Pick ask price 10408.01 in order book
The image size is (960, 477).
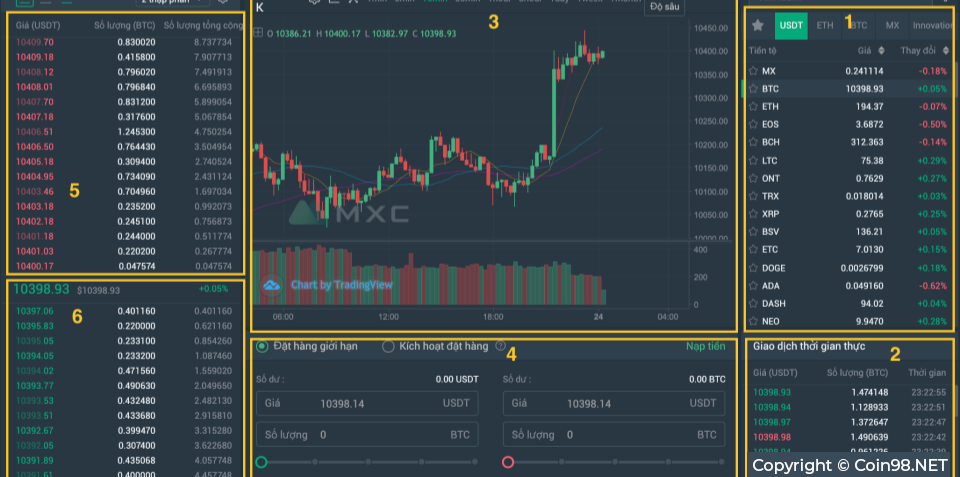(35, 87)
